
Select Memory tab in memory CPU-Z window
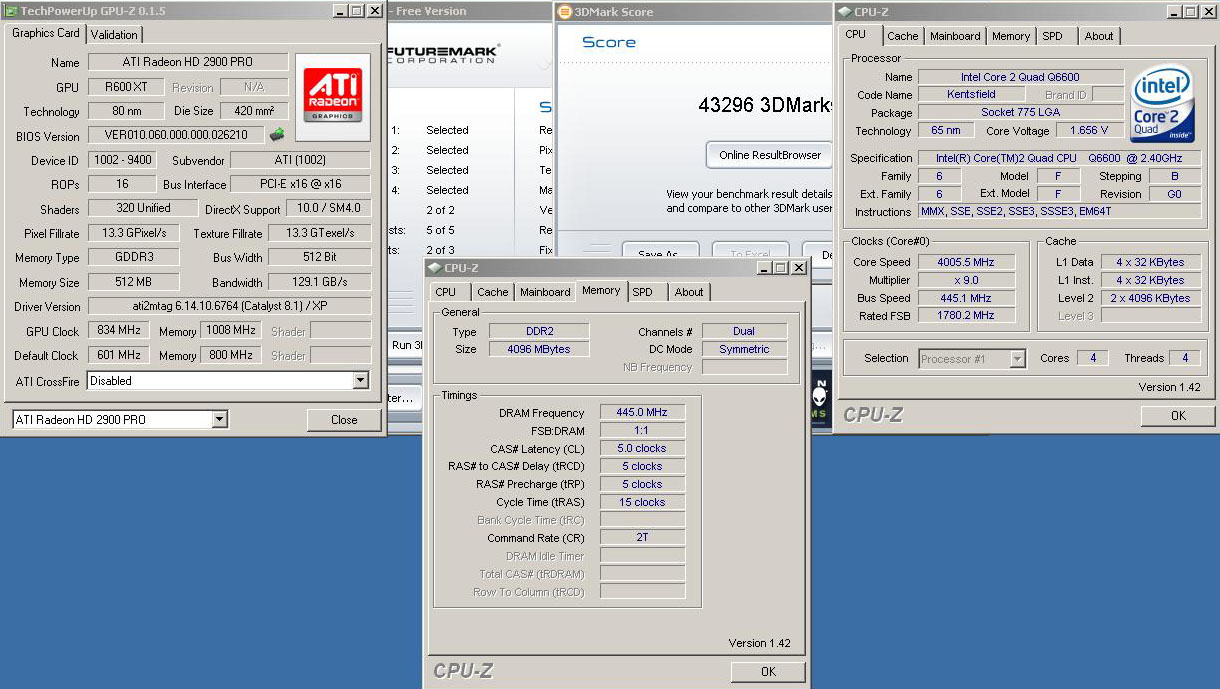tap(601, 290)
